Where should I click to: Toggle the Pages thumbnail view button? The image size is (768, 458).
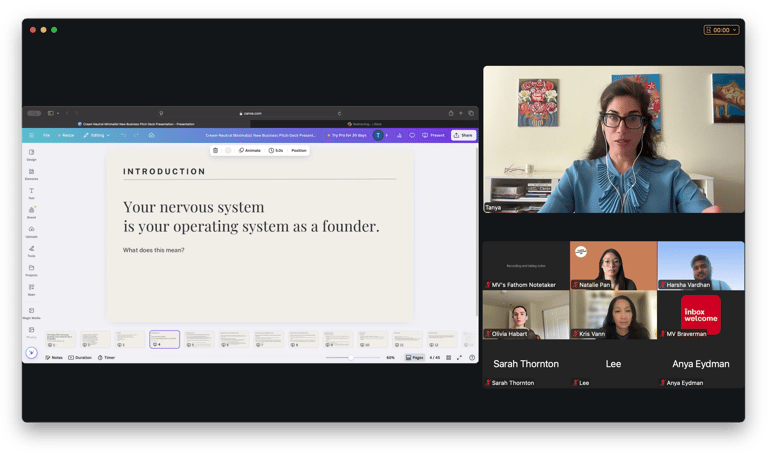click(414, 358)
